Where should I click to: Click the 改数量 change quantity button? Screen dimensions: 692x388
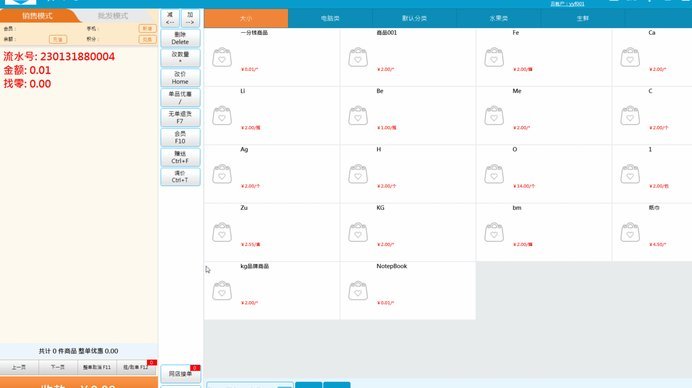pyautogui.click(x=180, y=58)
